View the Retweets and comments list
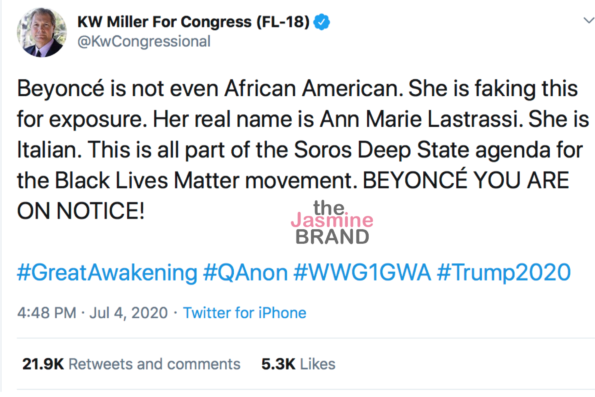This screenshot has height=397, width=595. coord(154,364)
